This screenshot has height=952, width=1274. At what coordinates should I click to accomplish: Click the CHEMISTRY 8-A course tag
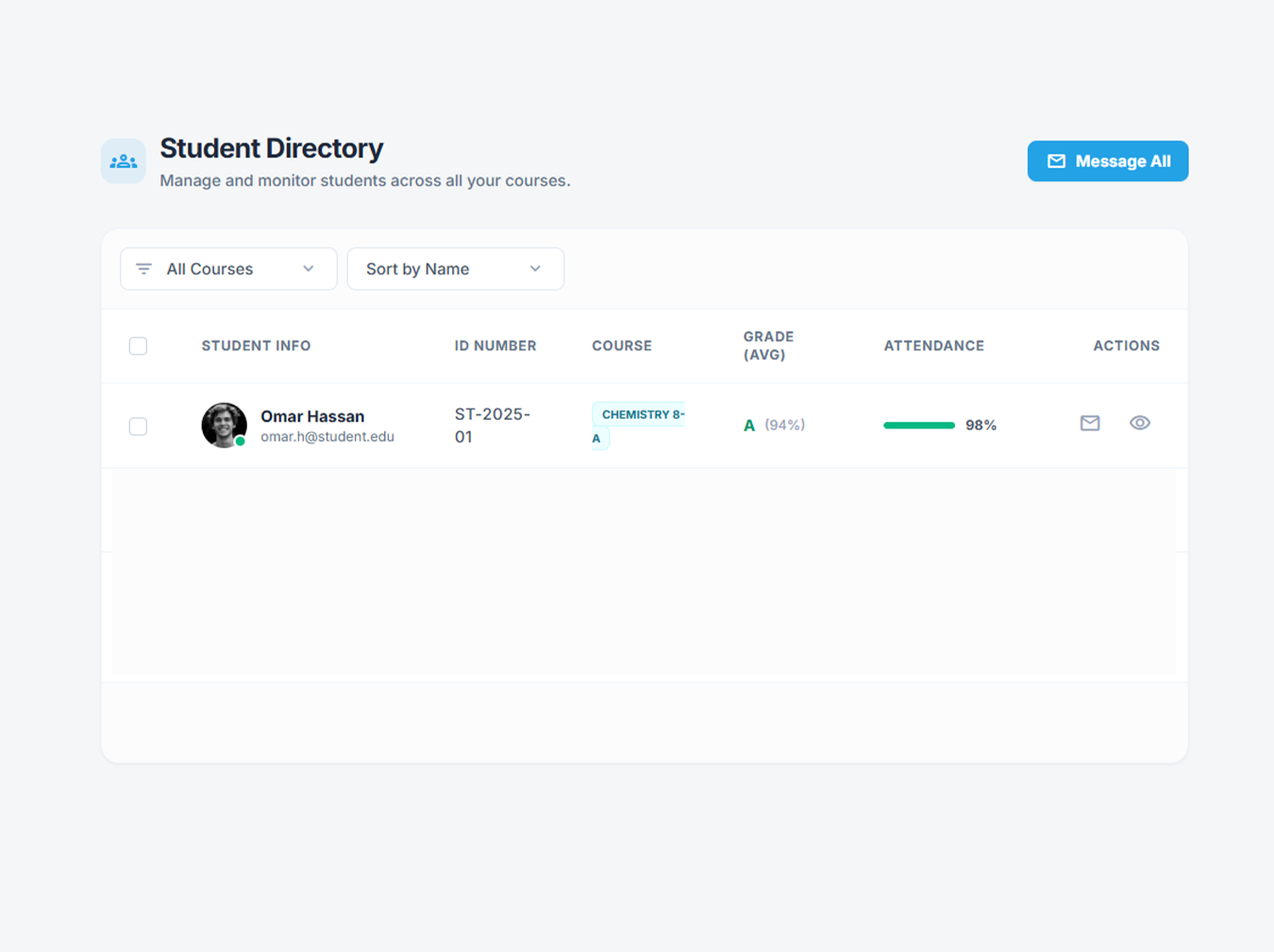point(639,426)
